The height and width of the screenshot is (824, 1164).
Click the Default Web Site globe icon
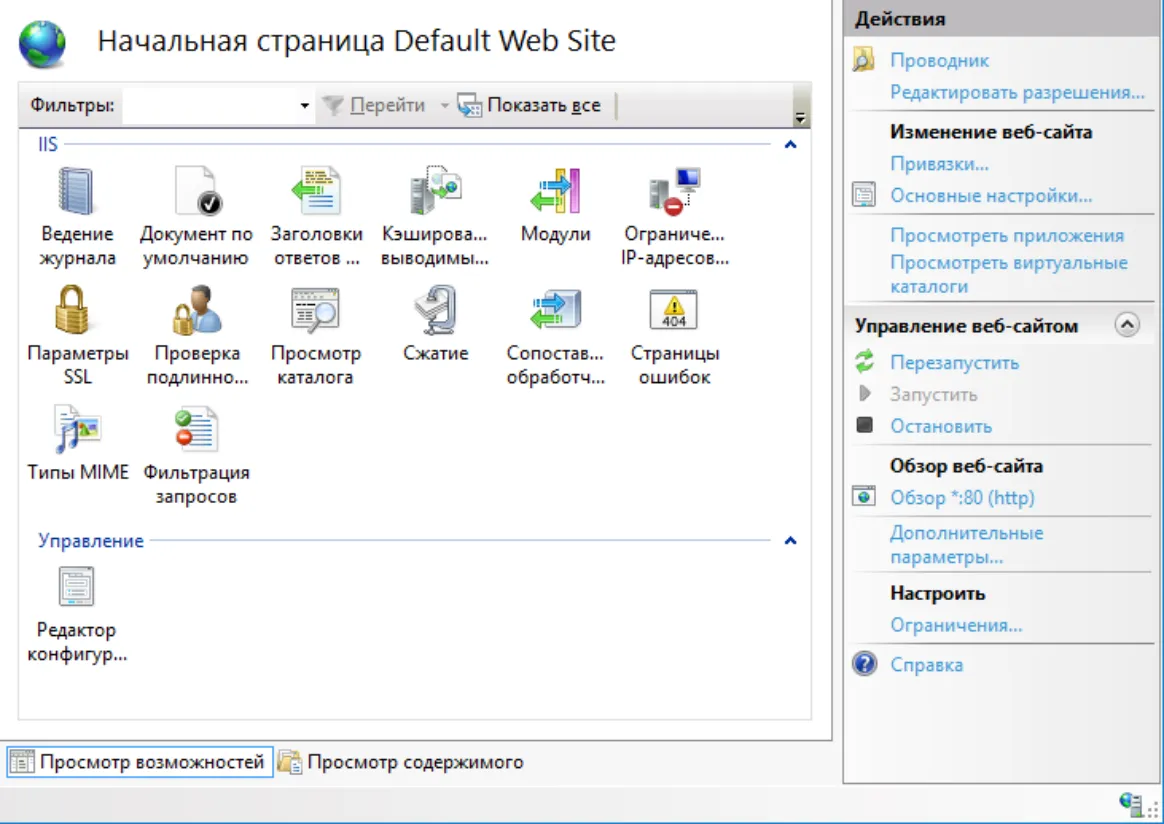[42, 44]
